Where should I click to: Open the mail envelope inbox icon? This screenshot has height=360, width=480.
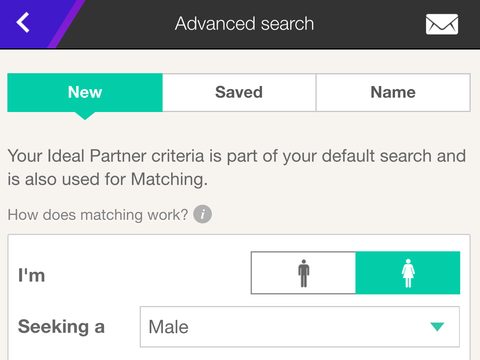tap(442, 24)
